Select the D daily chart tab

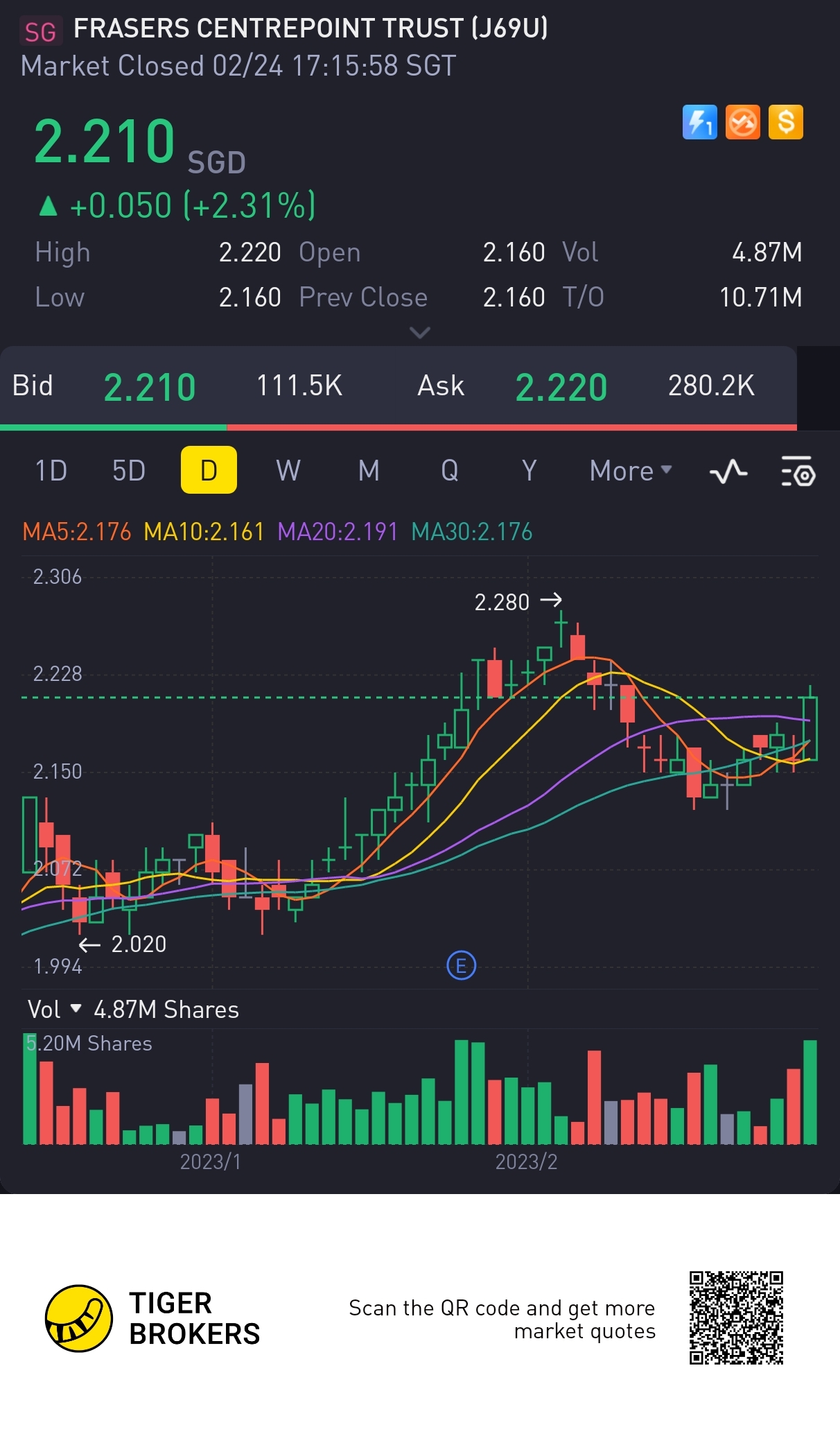tap(209, 470)
